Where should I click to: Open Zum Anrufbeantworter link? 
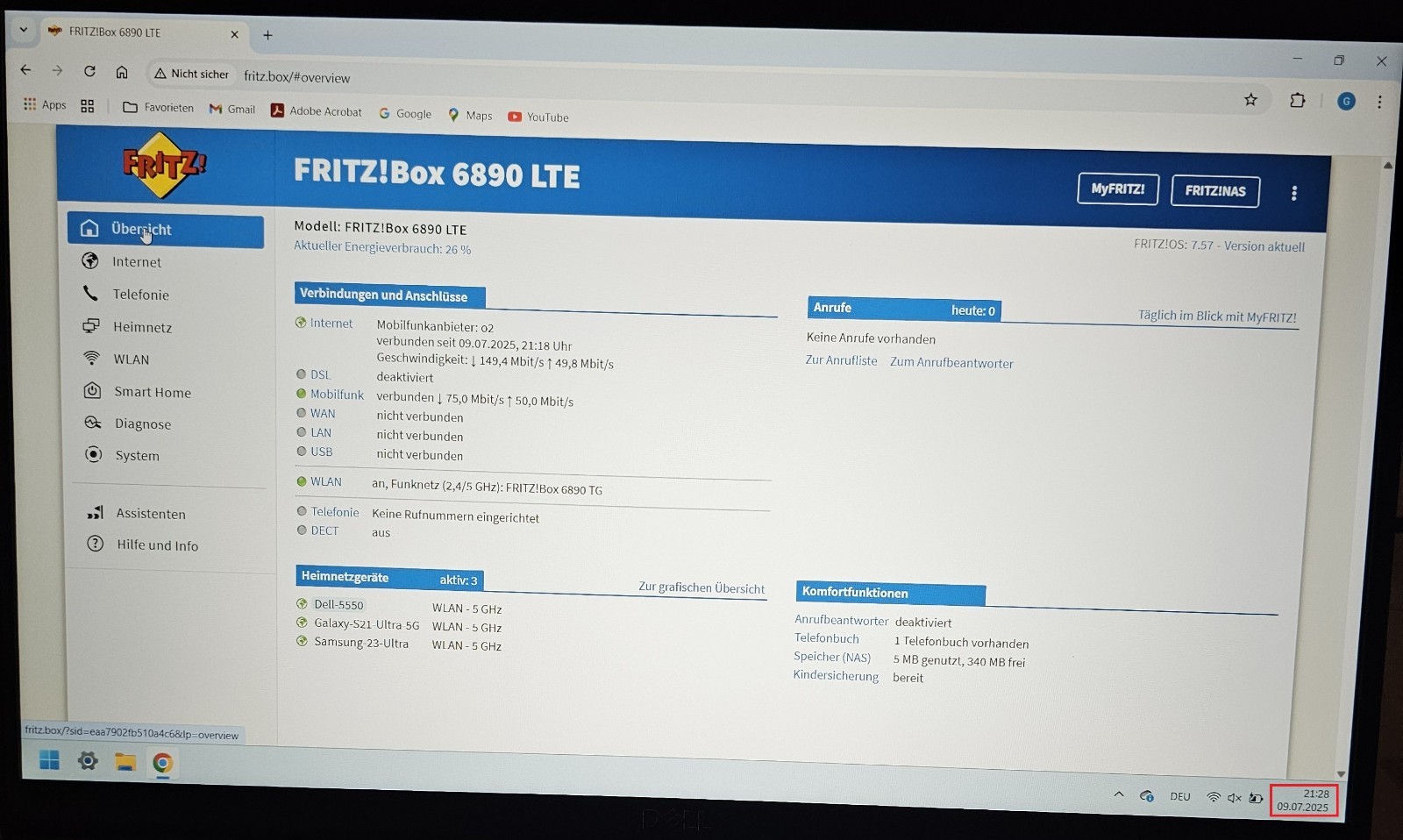(x=951, y=363)
